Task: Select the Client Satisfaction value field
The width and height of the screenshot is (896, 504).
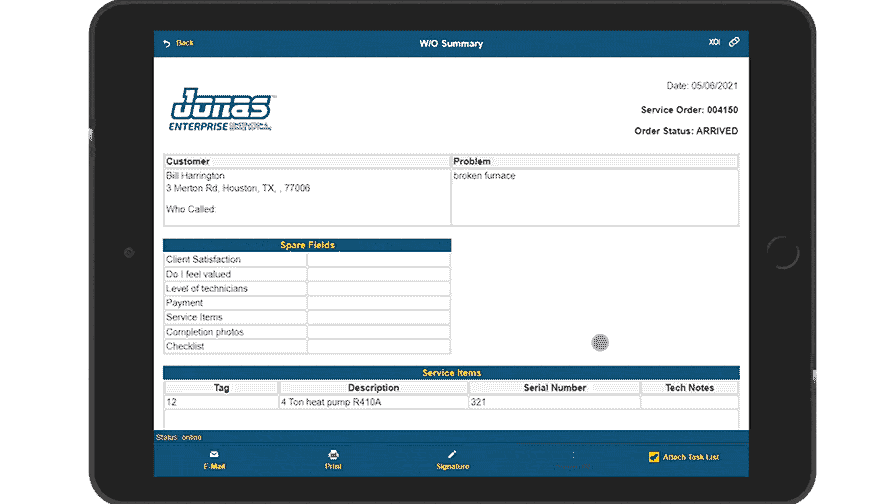Action: point(379,259)
